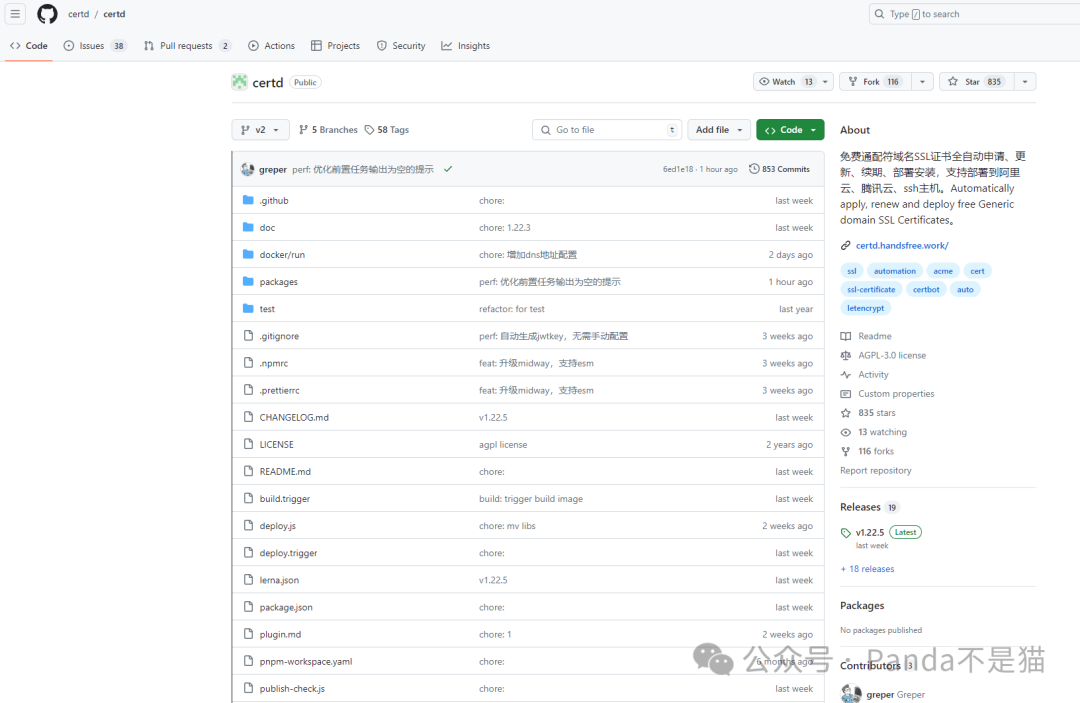The image size is (1080, 703).
Task: Click the LICENSE file icon
Action: point(248,444)
